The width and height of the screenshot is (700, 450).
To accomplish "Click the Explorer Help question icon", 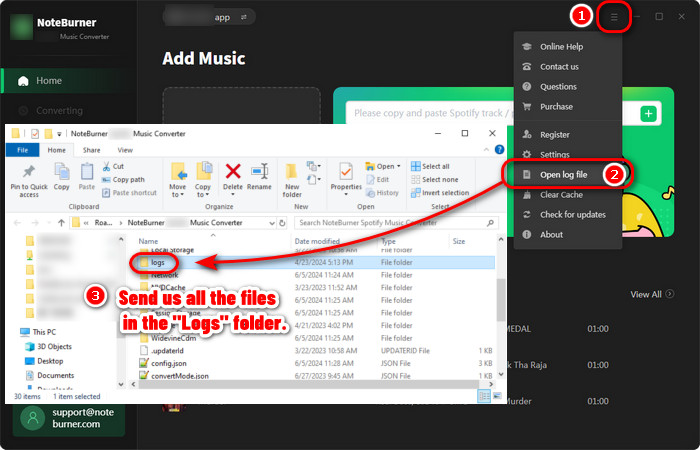I will coord(500,150).
